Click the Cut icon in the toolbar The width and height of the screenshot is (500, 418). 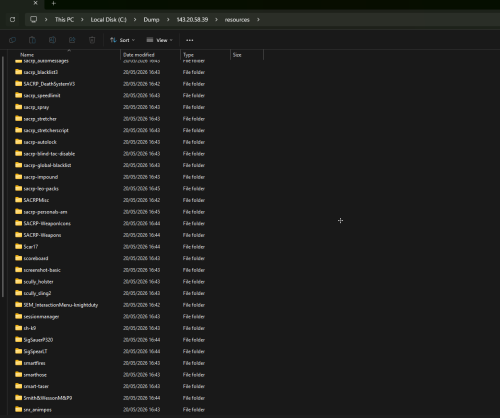[12, 40]
